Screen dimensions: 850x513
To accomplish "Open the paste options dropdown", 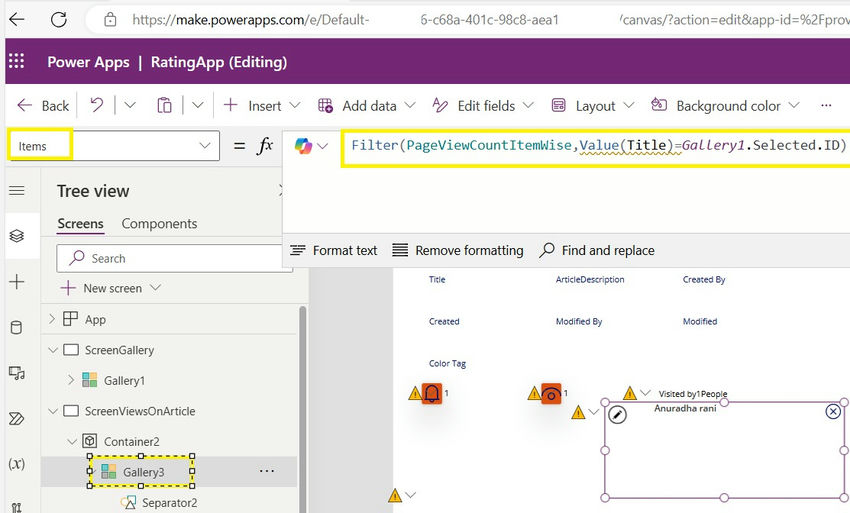I will 198,105.
